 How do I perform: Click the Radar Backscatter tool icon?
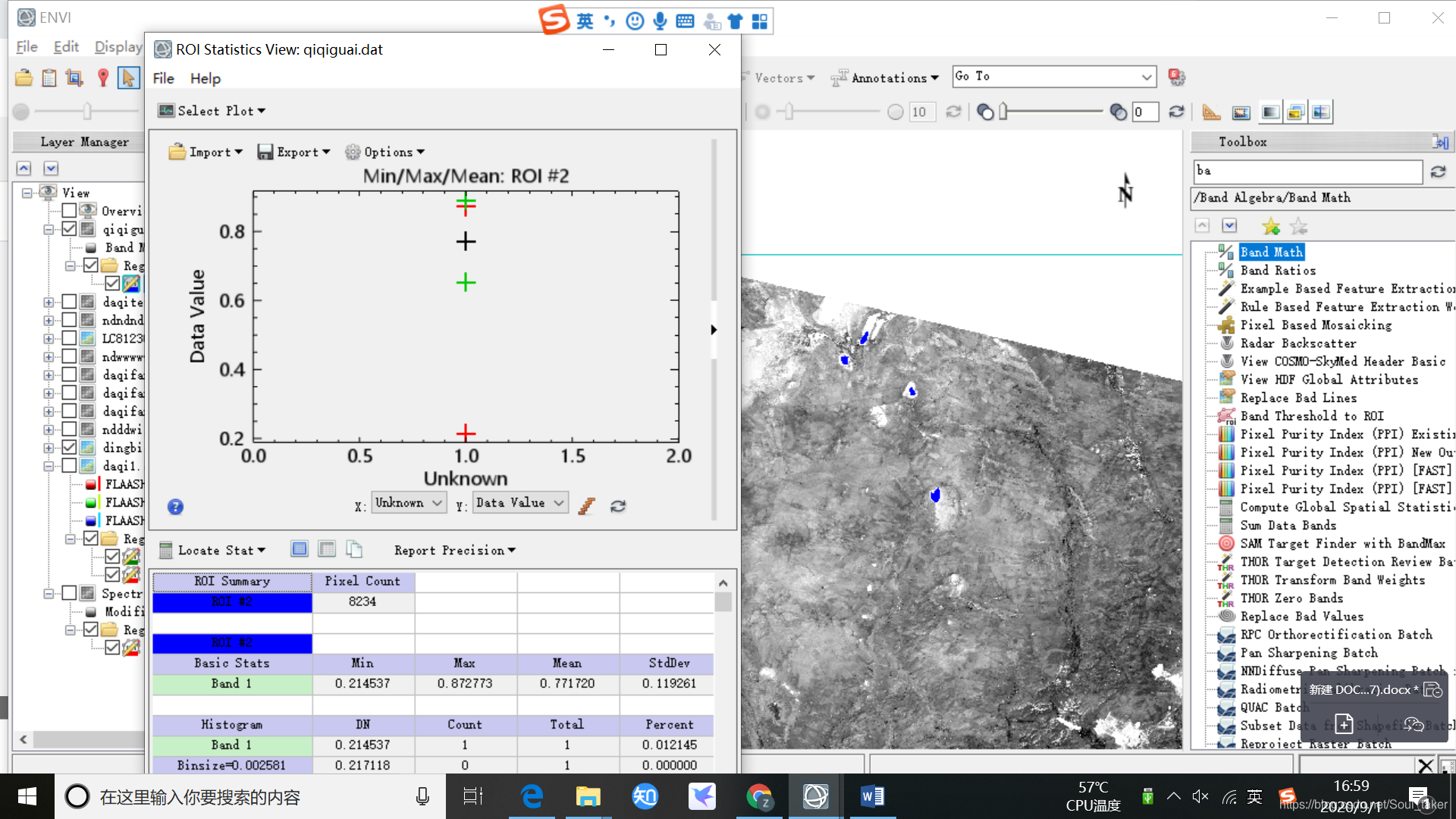click(1228, 343)
